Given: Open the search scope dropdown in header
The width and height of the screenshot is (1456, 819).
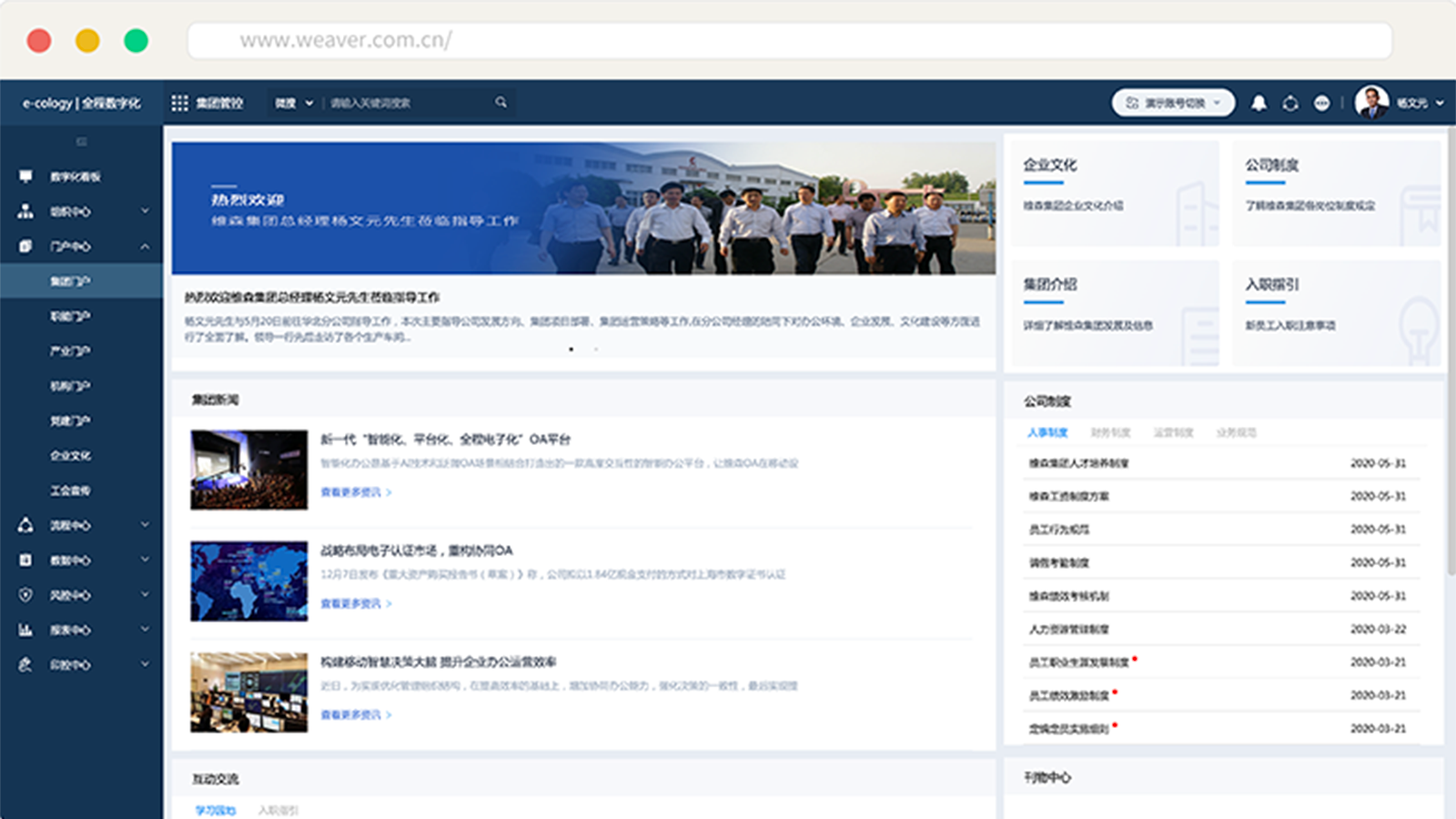Looking at the screenshot, I should pyautogui.click(x=294, y=104).
